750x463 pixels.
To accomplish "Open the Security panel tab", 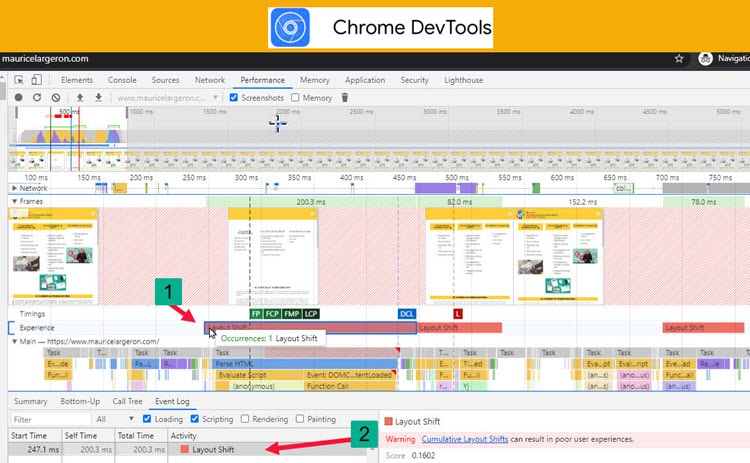I will [x=414, y=80].
